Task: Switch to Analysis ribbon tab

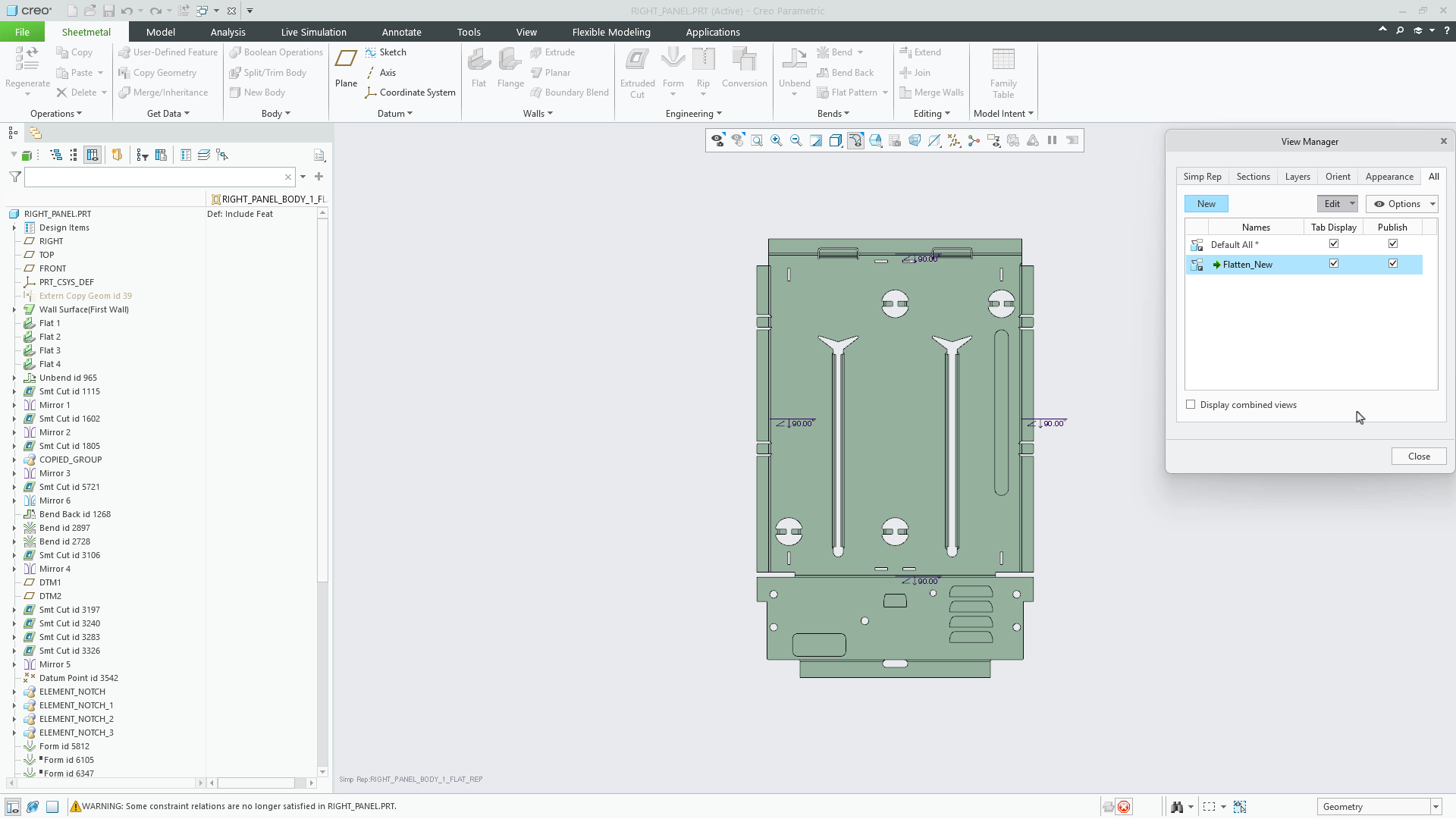Action: click(228, 32)
